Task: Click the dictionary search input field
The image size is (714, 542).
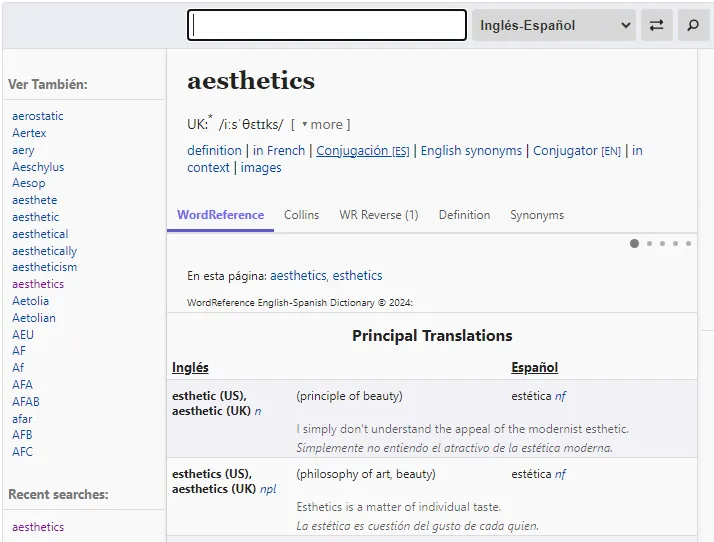Action: point(327,25)
